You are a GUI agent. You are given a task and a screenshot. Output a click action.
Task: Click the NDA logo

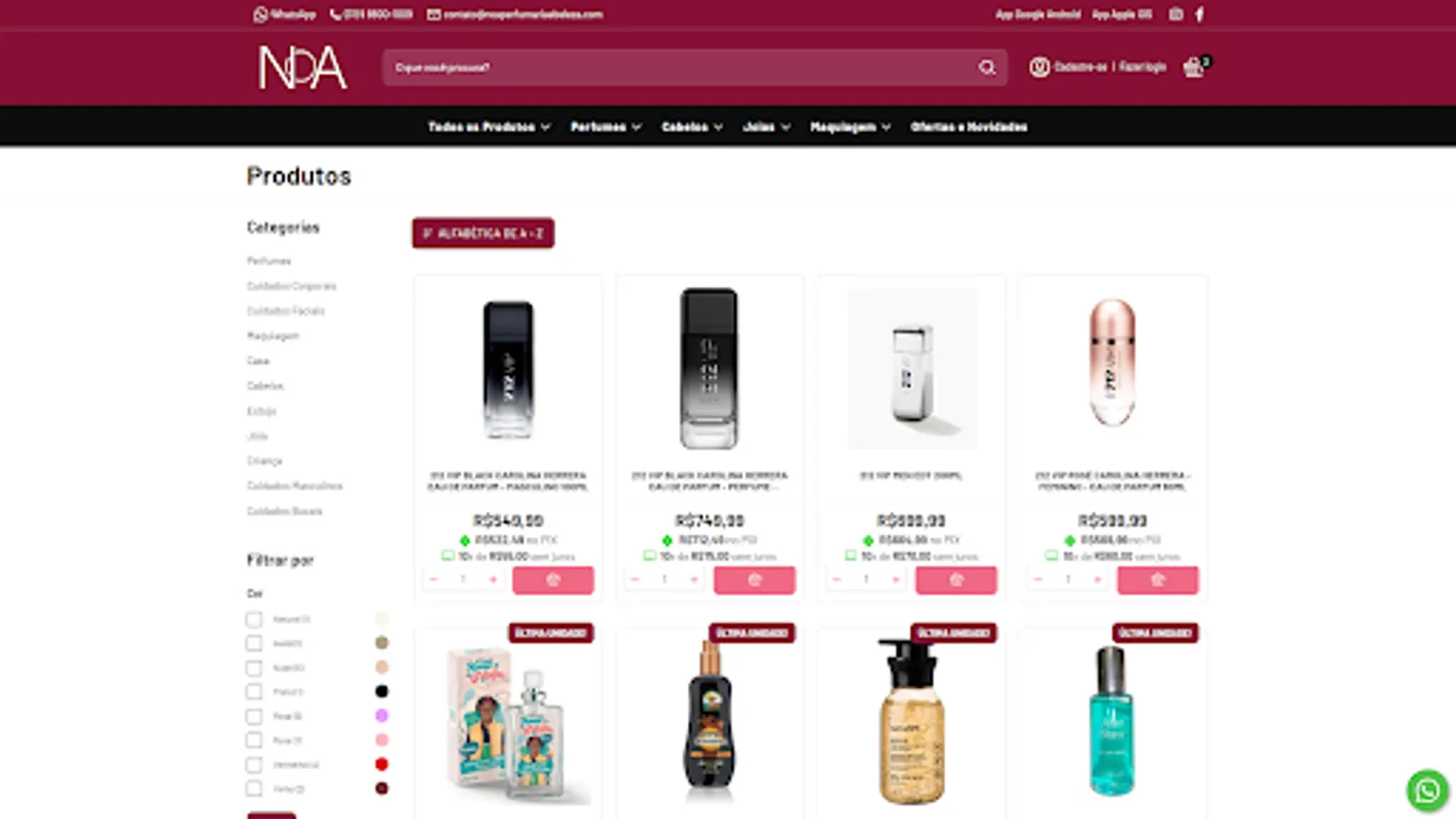[303, 68]
